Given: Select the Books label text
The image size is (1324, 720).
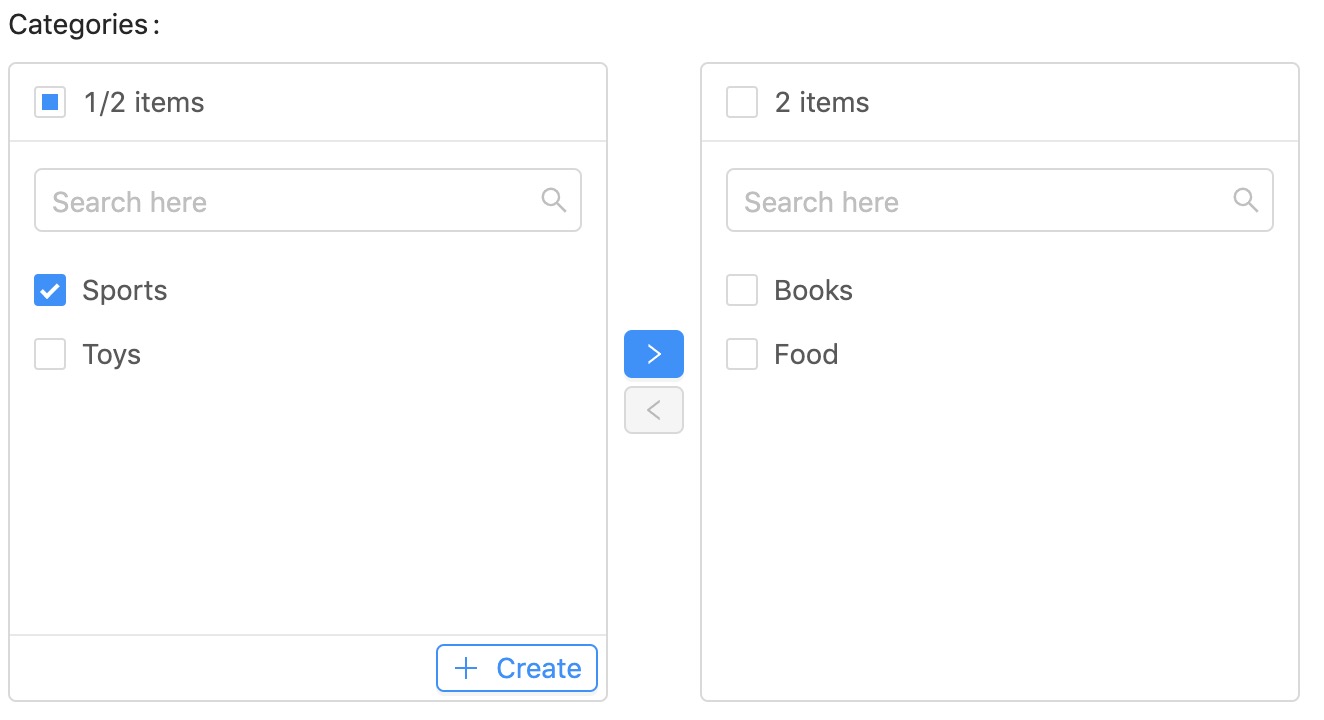Looking at the screenshot, I should click(x=814, y=291).
